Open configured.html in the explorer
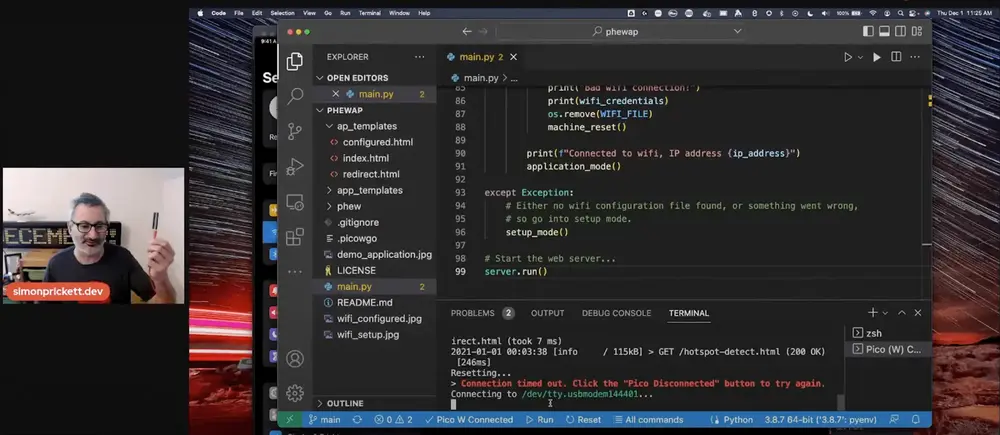Image resolution: width=1000 pixels, height=435 pixels. (378, 142)
